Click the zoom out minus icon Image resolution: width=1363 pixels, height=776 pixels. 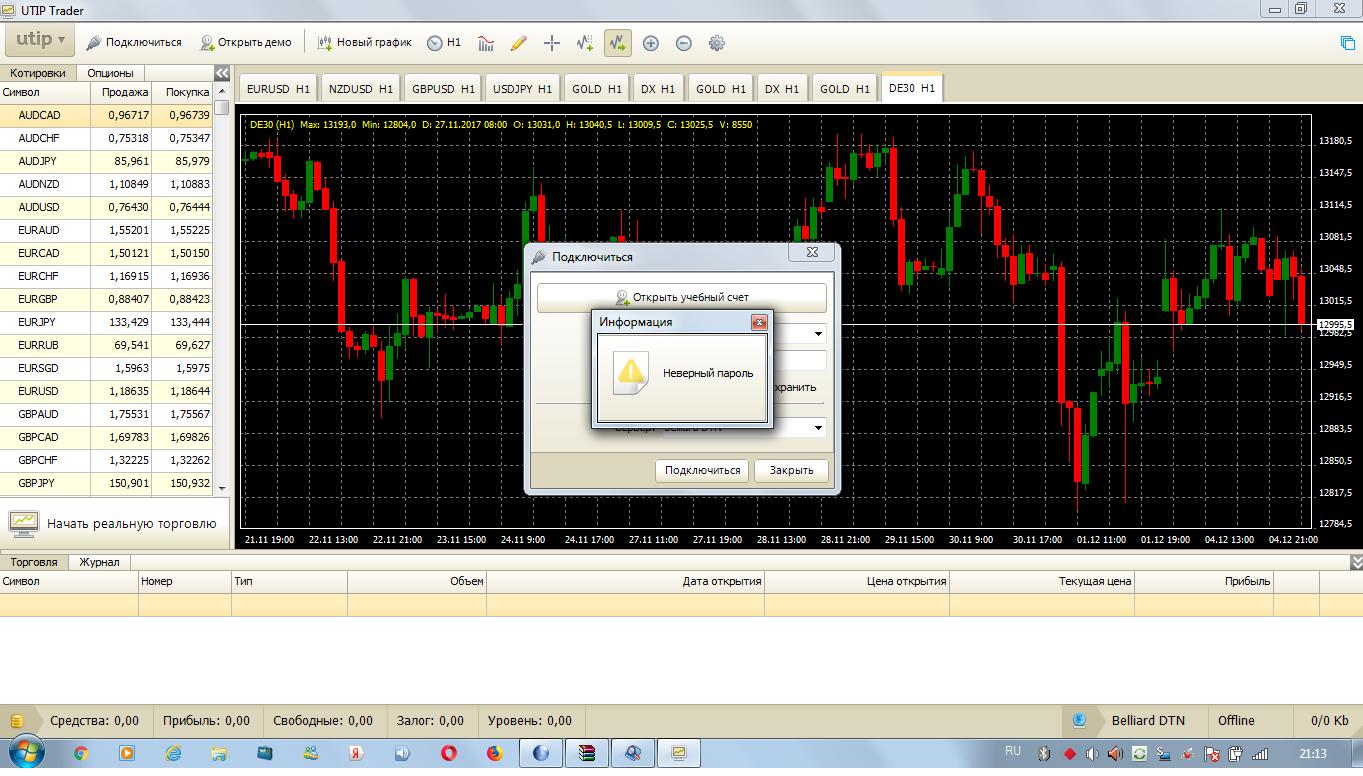click(x=684, y=43)
